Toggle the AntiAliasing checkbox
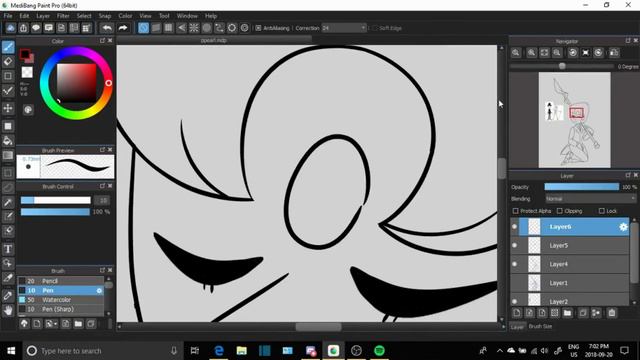Image resolution: width=640 pixels, height=360 pixels. click(x=258, y=28)
